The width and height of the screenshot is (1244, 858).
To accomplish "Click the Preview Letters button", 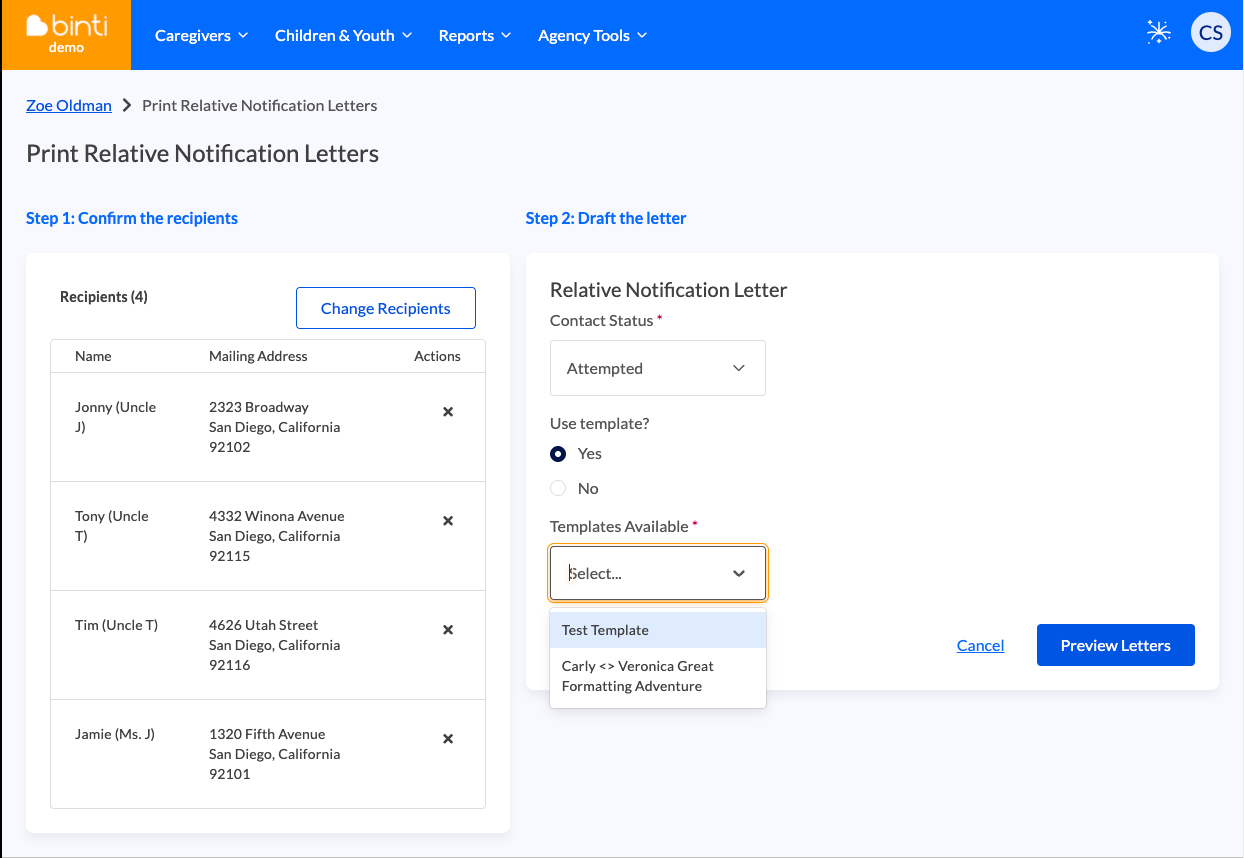I will pyautogui.click(x=1115, y=645).
